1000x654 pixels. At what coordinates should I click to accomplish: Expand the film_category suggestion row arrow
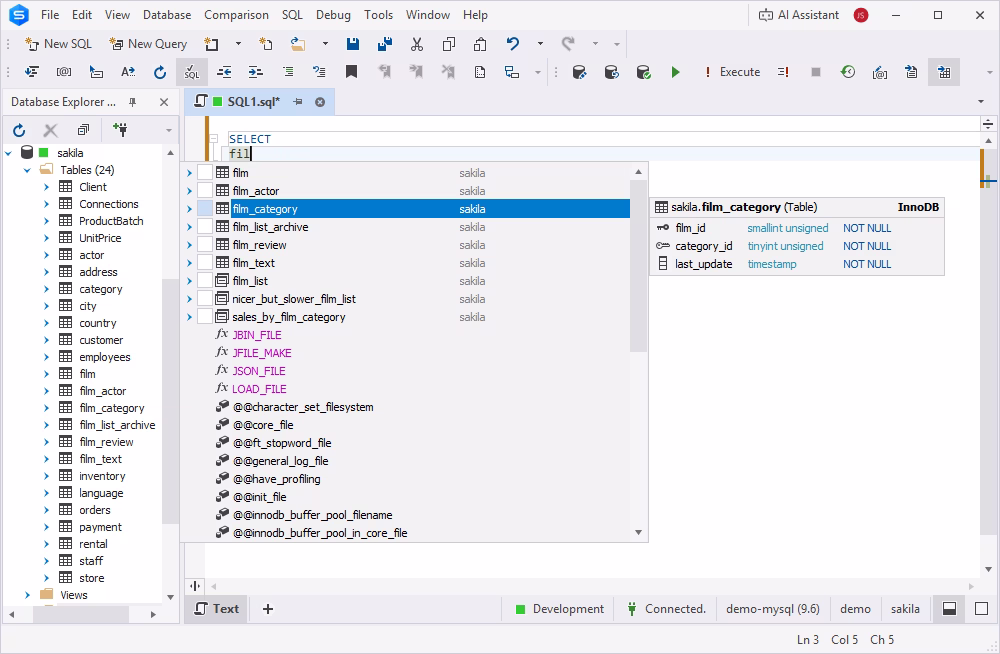pos(189,209)
